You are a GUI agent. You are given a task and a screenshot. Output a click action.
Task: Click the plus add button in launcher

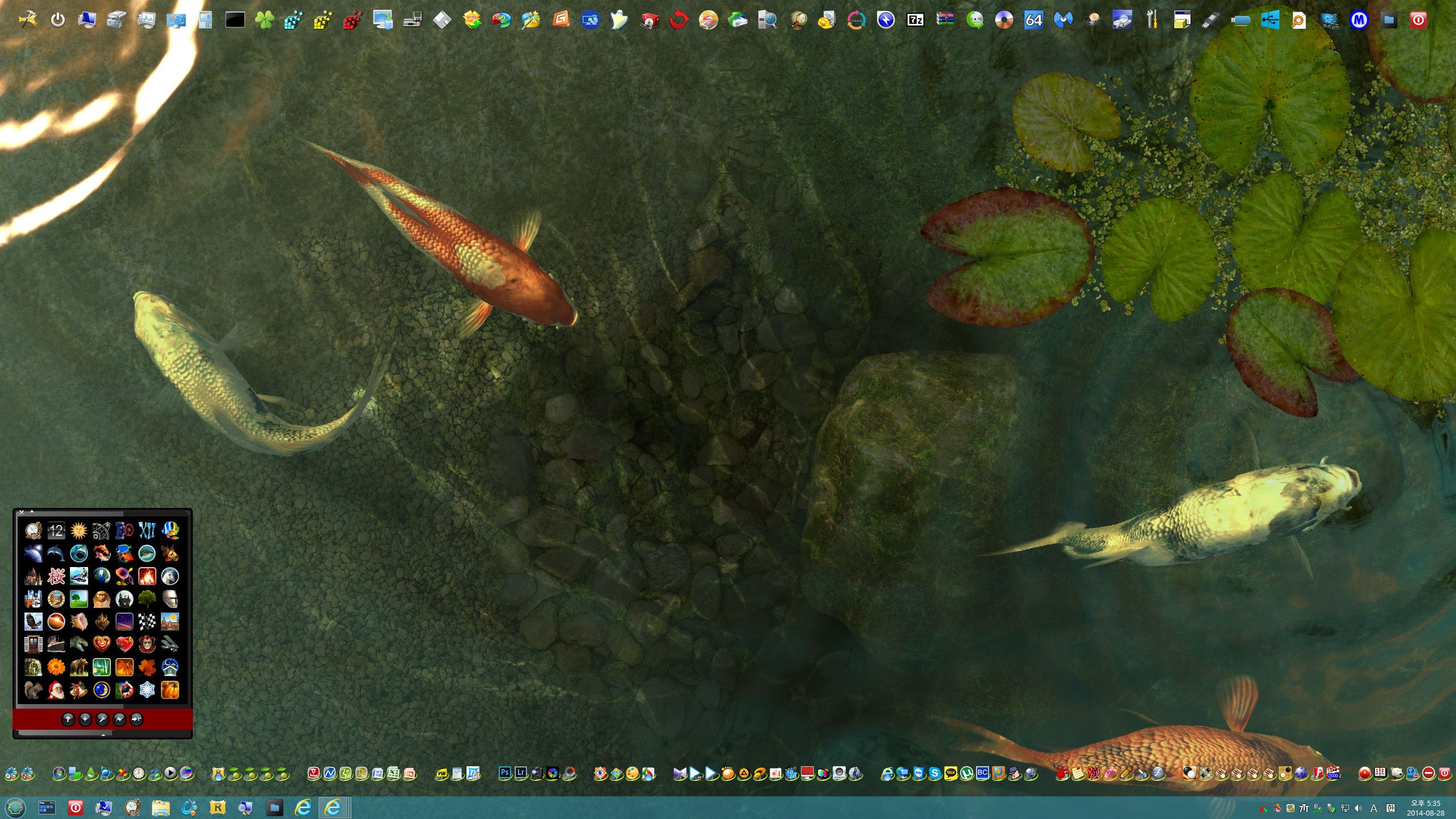point(85,719)
